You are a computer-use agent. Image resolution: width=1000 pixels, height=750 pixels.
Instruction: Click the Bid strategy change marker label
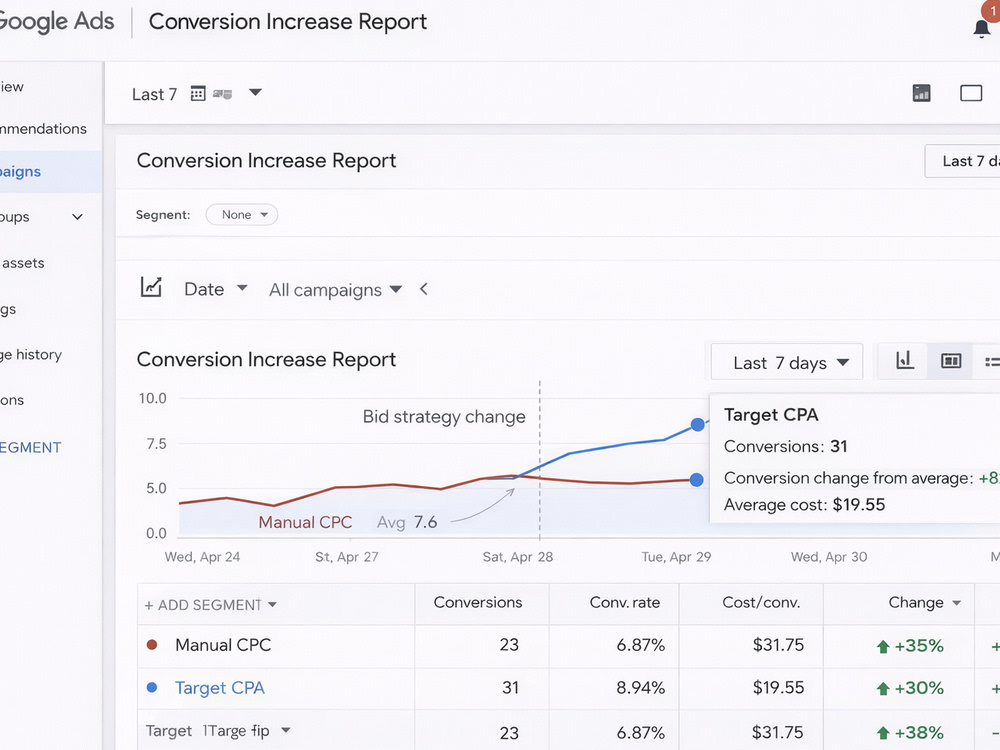tap(444, 416)
